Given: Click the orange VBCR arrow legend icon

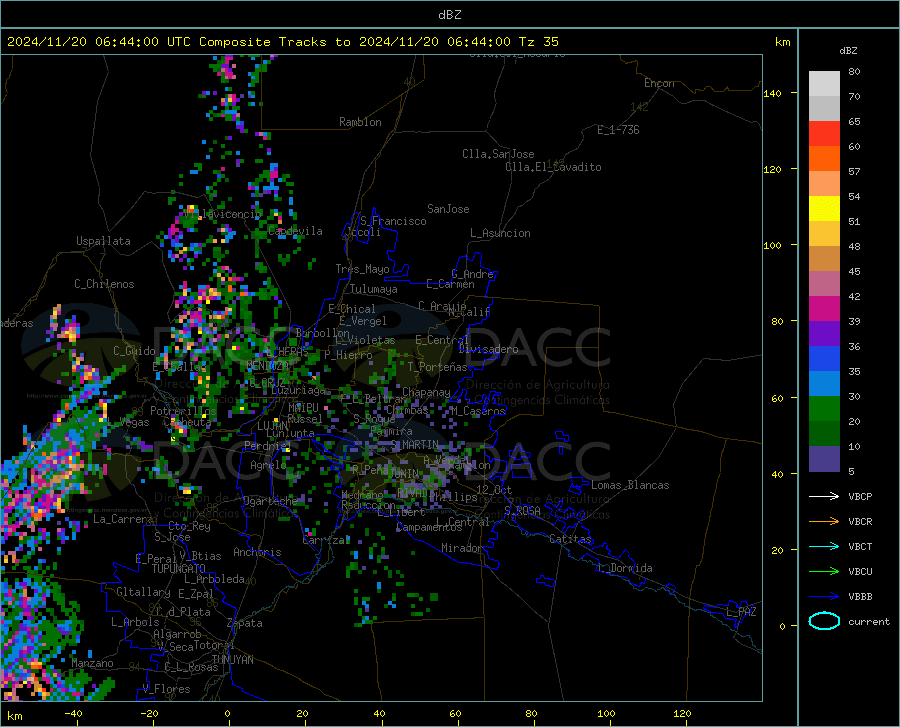Looking at the screenshot, I should [x=824, y=522].
